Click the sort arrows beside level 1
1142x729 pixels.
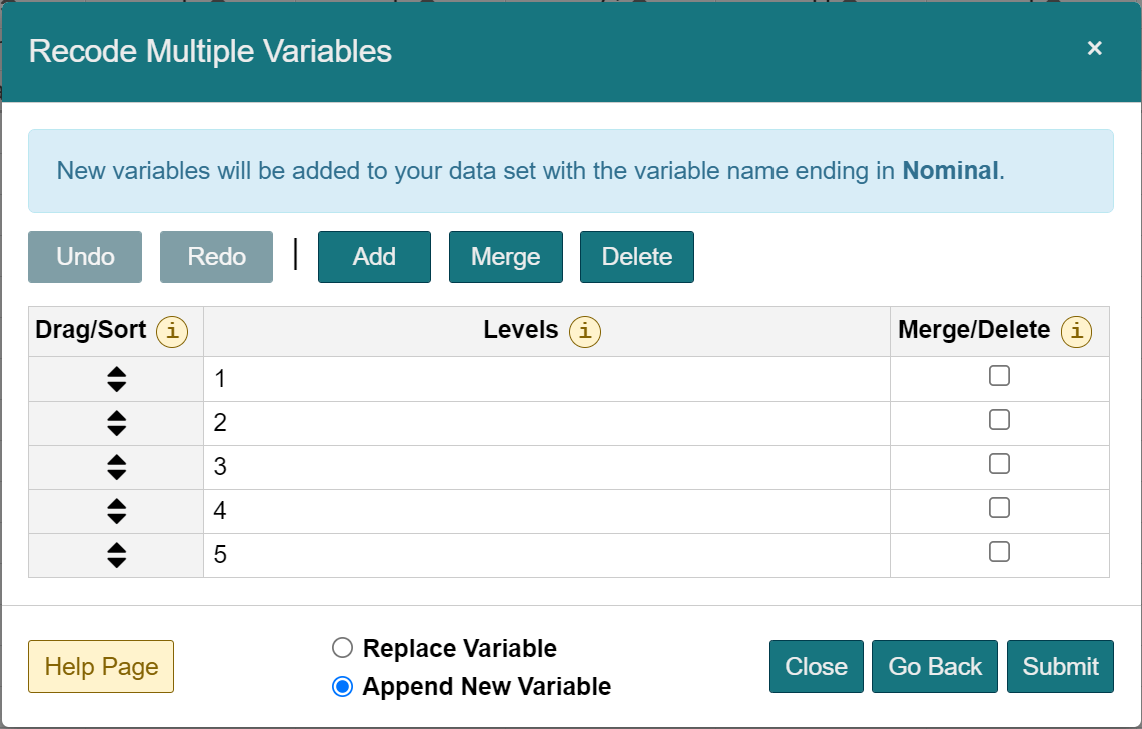click(115, 378)
